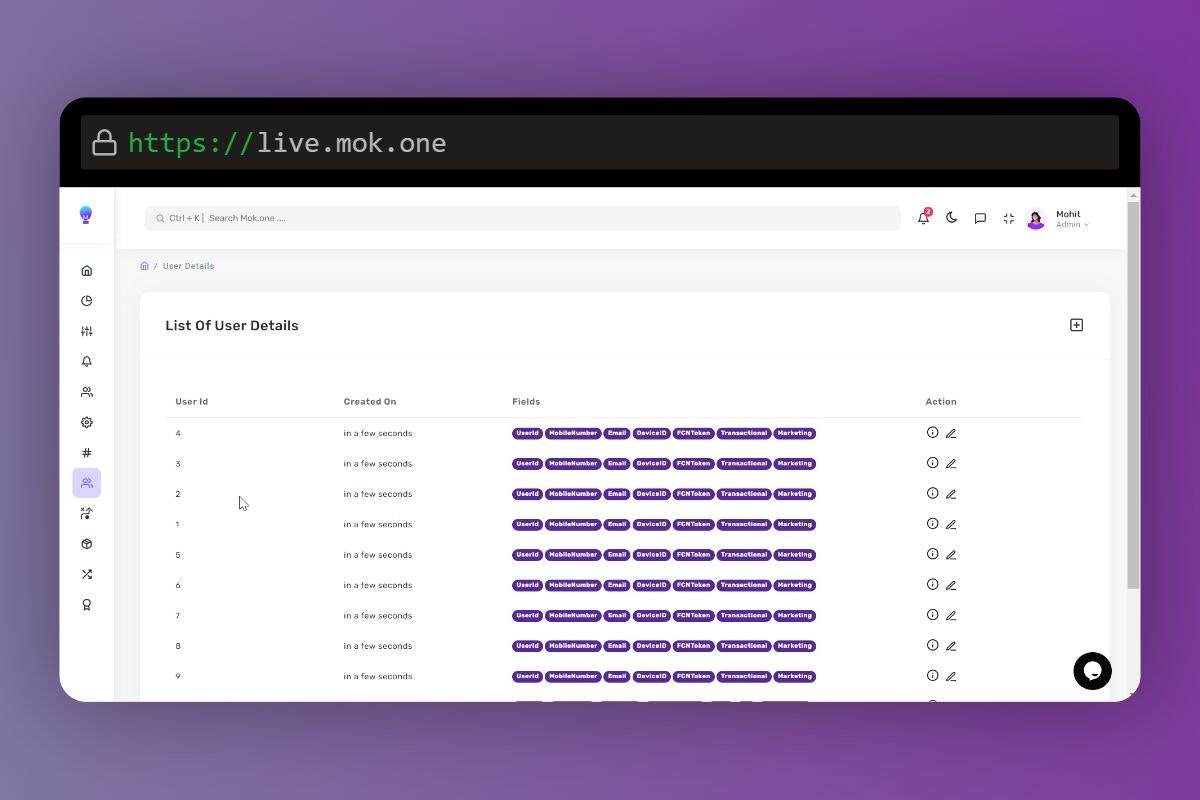Expand the Mohit Admin account dropdown
The width and height of the screenshot is (1200, 800).
1072,219
